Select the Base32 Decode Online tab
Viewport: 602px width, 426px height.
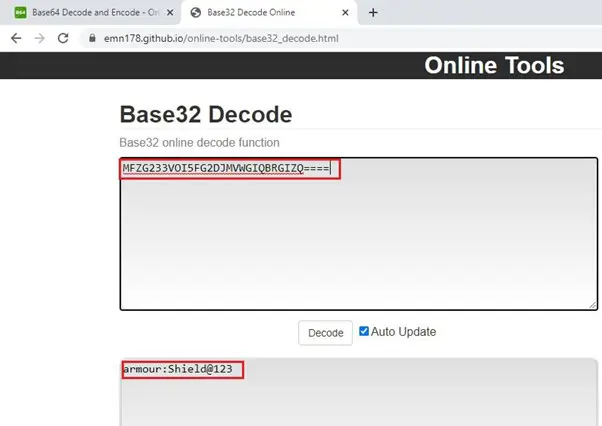[265, 13]
